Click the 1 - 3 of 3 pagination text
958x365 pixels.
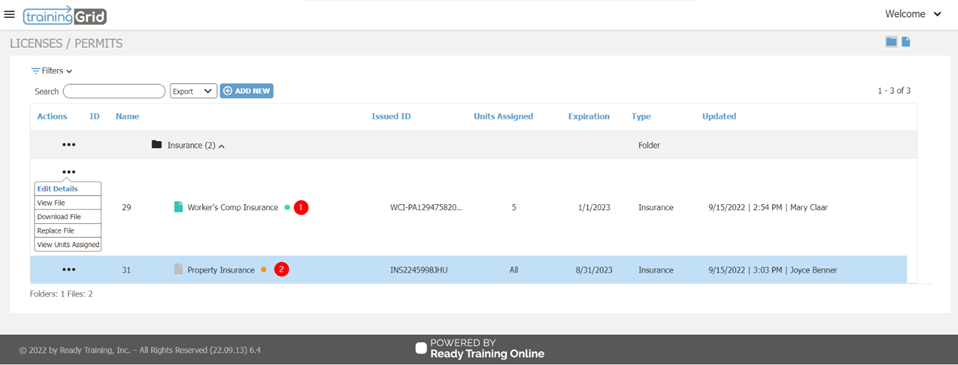(x=894, y=90)
